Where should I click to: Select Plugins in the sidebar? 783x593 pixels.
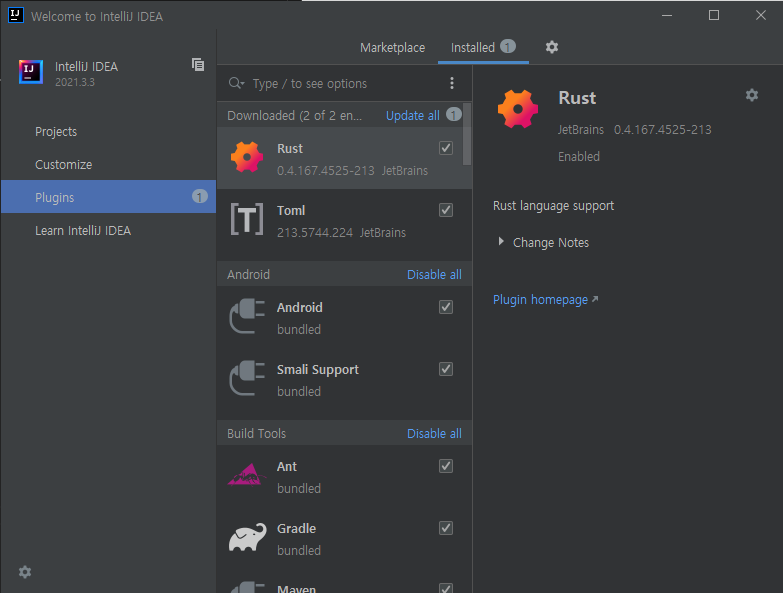click(x=108, y=197)
